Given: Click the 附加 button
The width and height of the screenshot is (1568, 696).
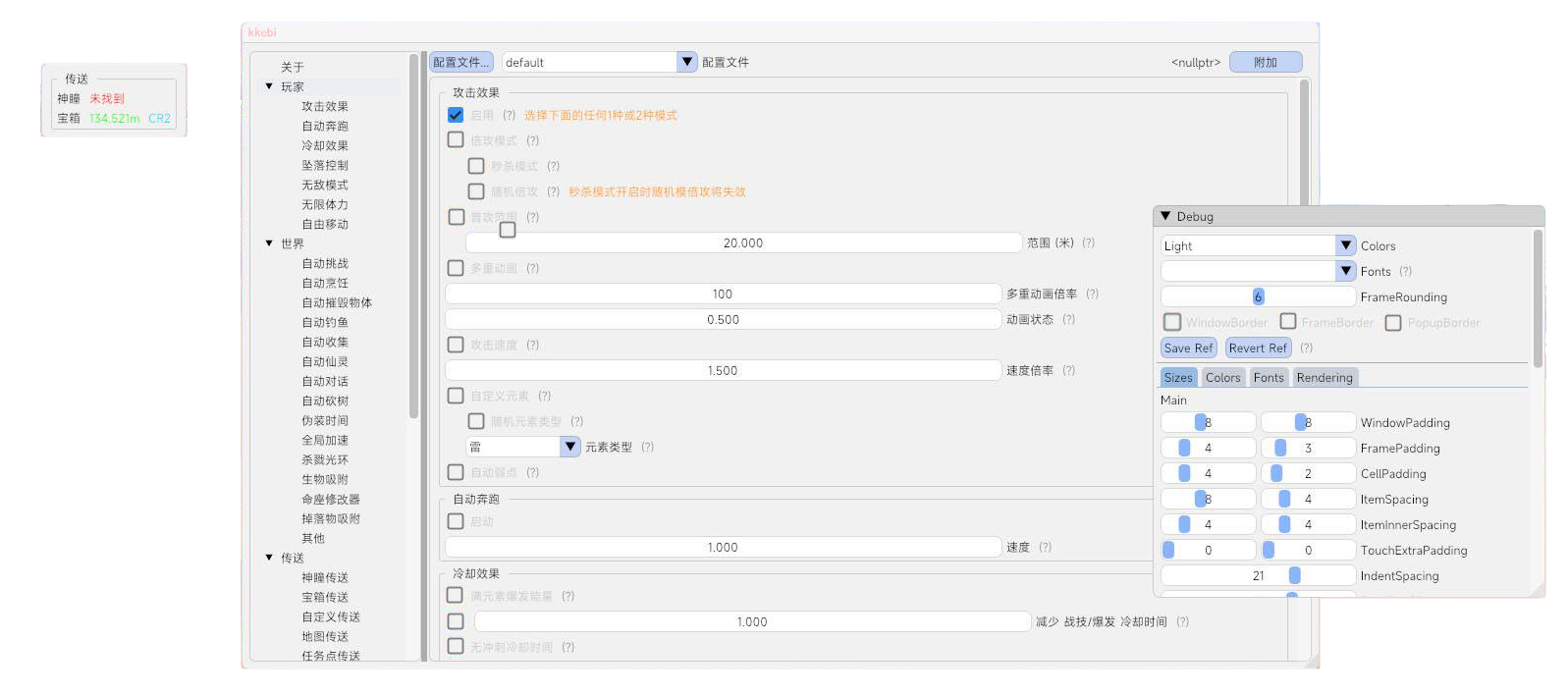Looking at the screenshot, I should (1265, 62).
